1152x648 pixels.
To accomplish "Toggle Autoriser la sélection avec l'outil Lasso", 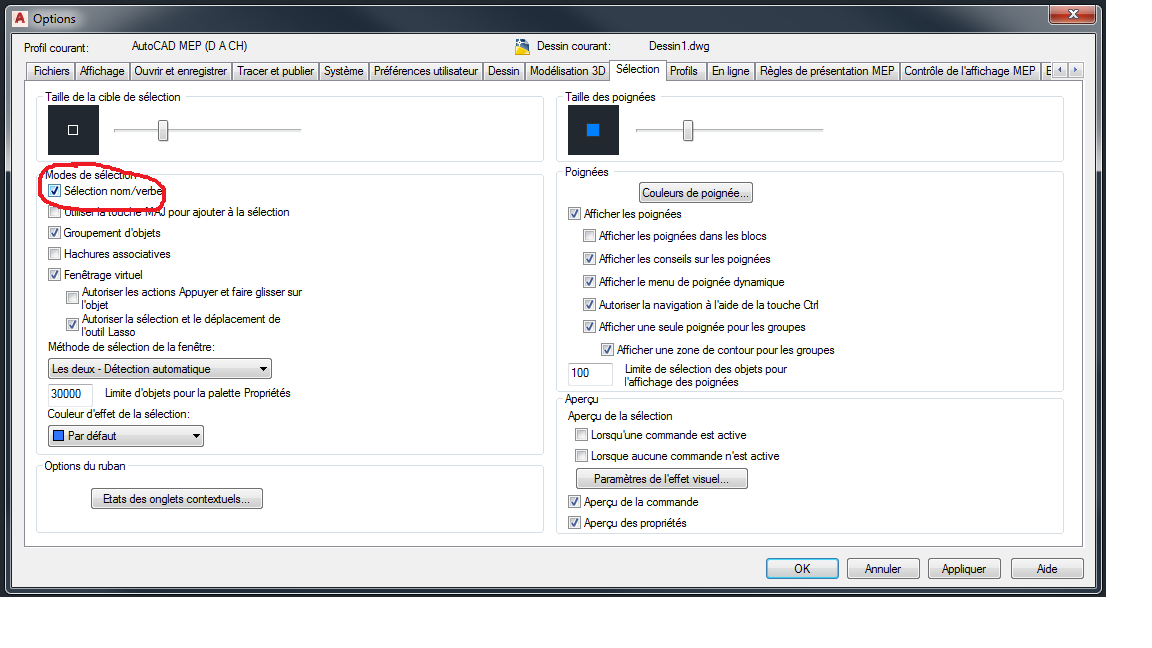I will (72, 324).
